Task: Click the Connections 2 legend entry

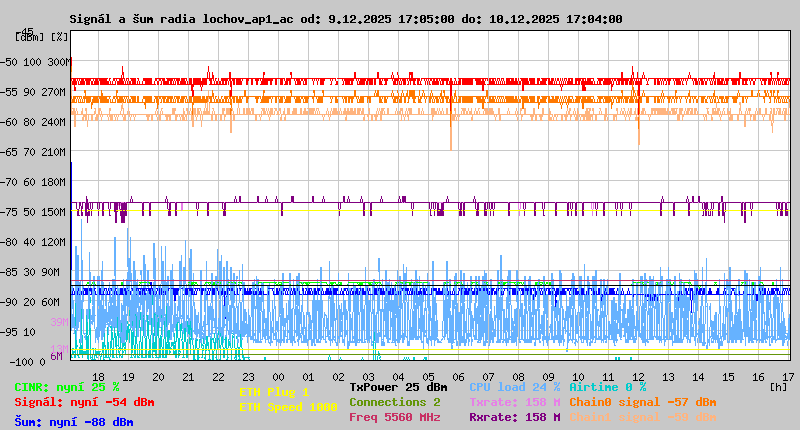Action: click(x=394, y=402)
